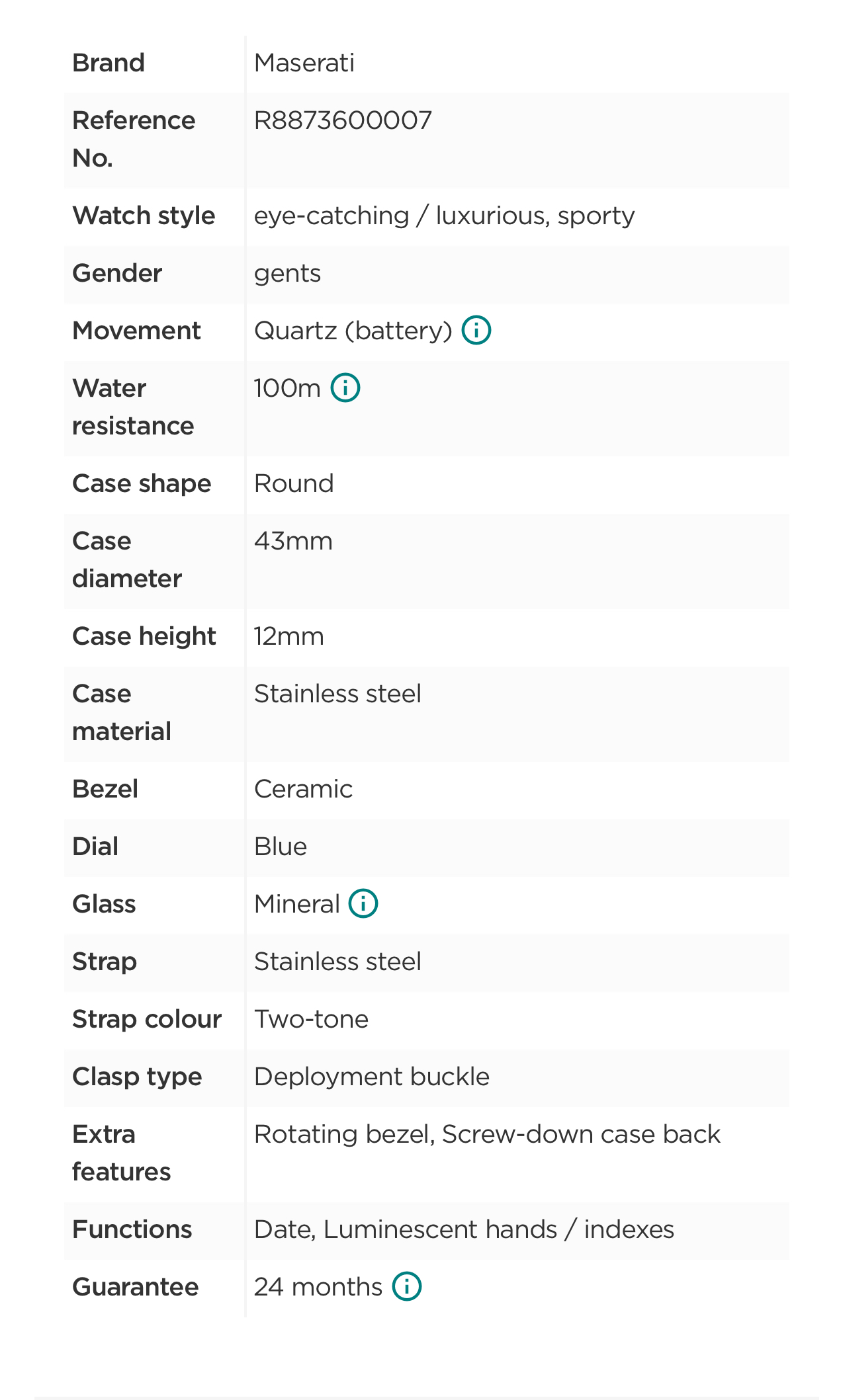Open info icon beside 100m water resistance
The width and height of the screenshot is (841, 1400).
(345, 388)
